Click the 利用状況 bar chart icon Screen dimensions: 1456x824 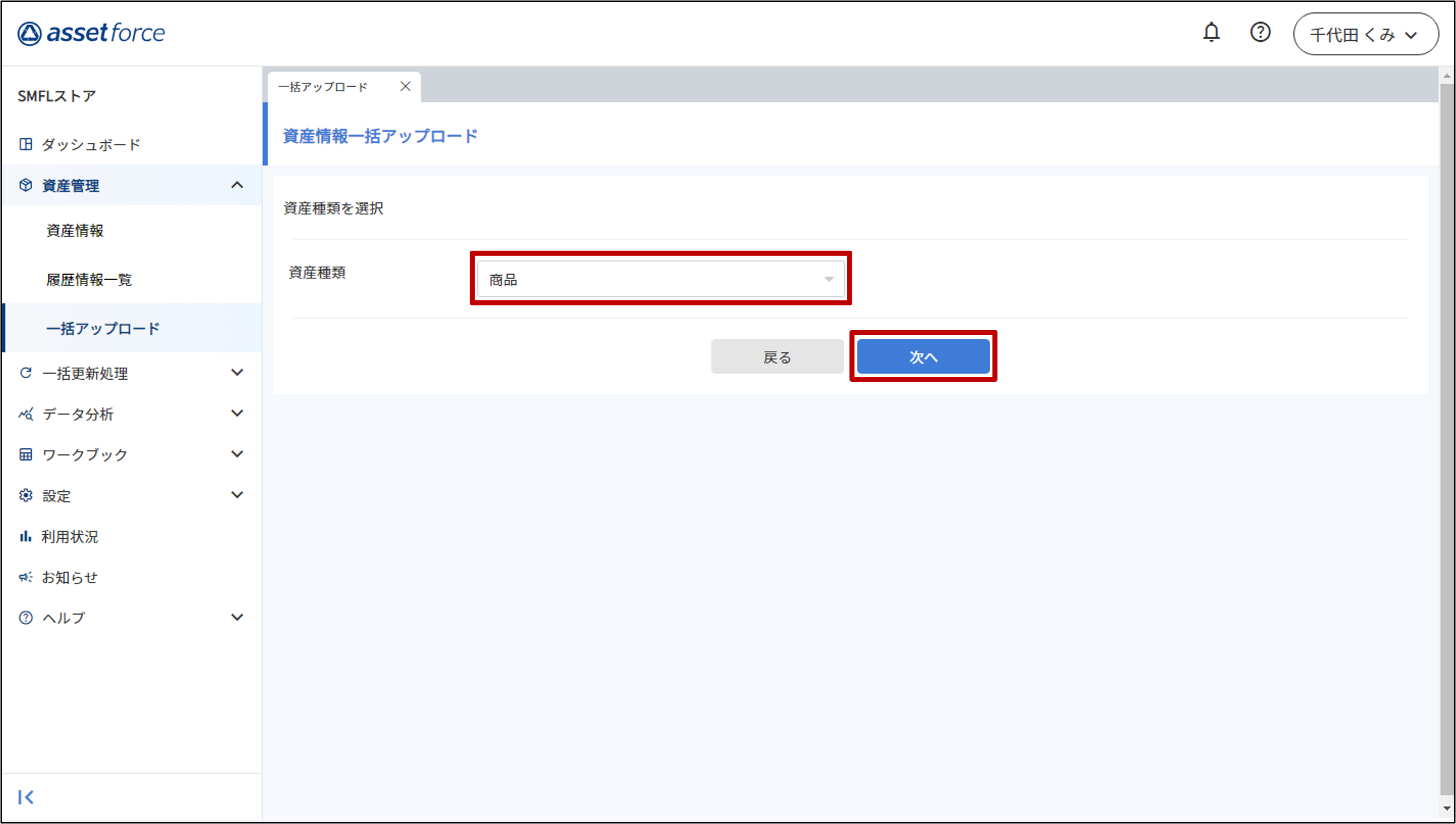[x=26, y=536]
